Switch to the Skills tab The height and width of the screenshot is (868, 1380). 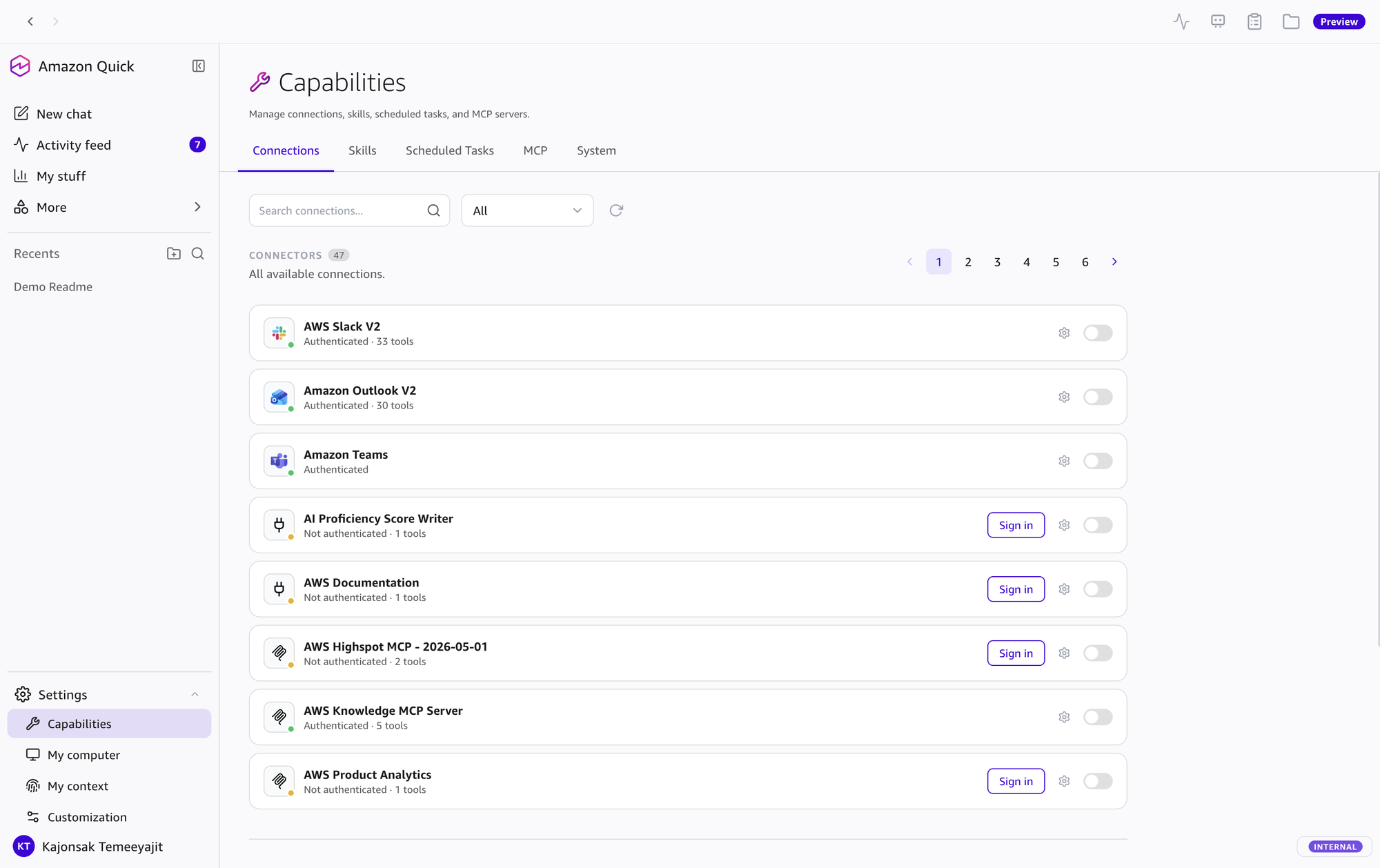coord(362,150)
